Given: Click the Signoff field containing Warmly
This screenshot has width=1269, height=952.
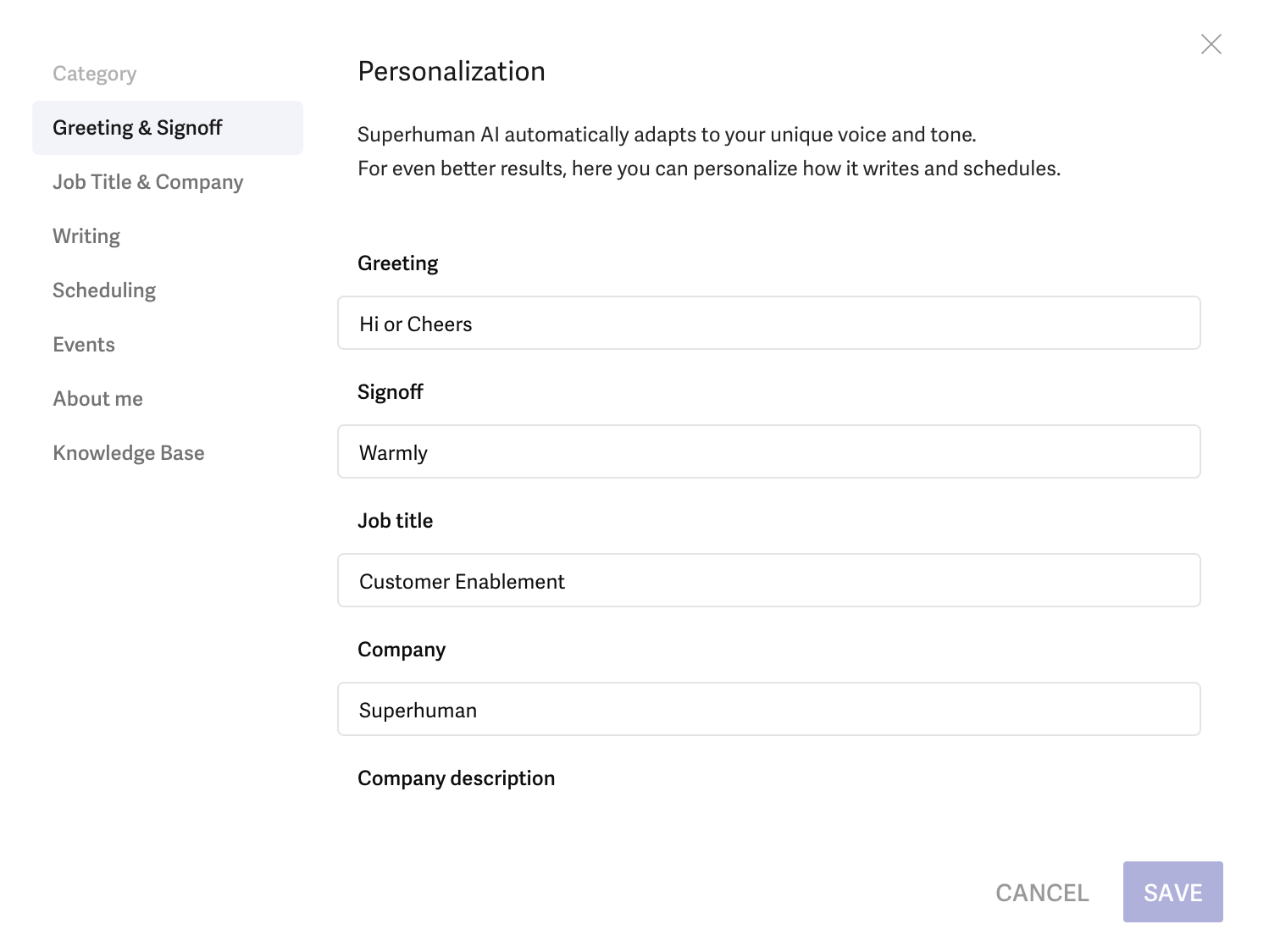Looking at the screenshot, I should pyautogui.click(x=769, y=451).
